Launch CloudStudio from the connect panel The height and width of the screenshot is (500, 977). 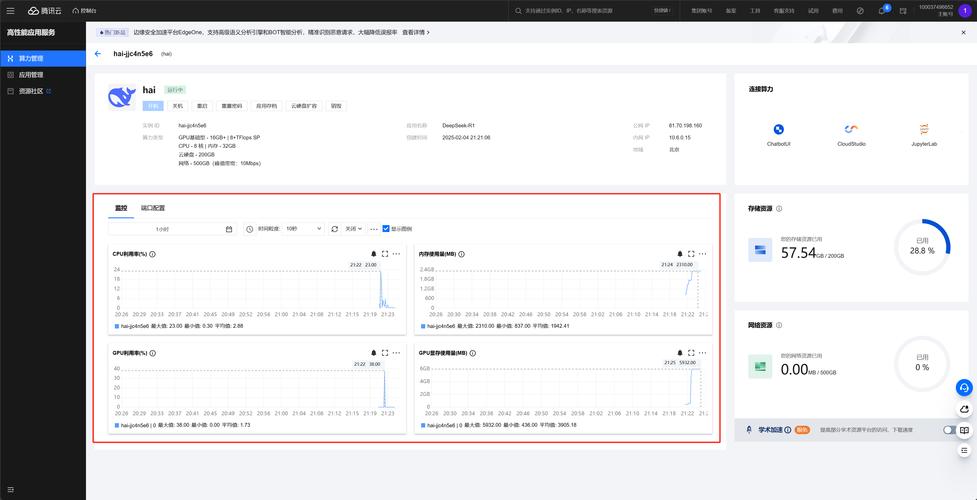click(851, 130)
